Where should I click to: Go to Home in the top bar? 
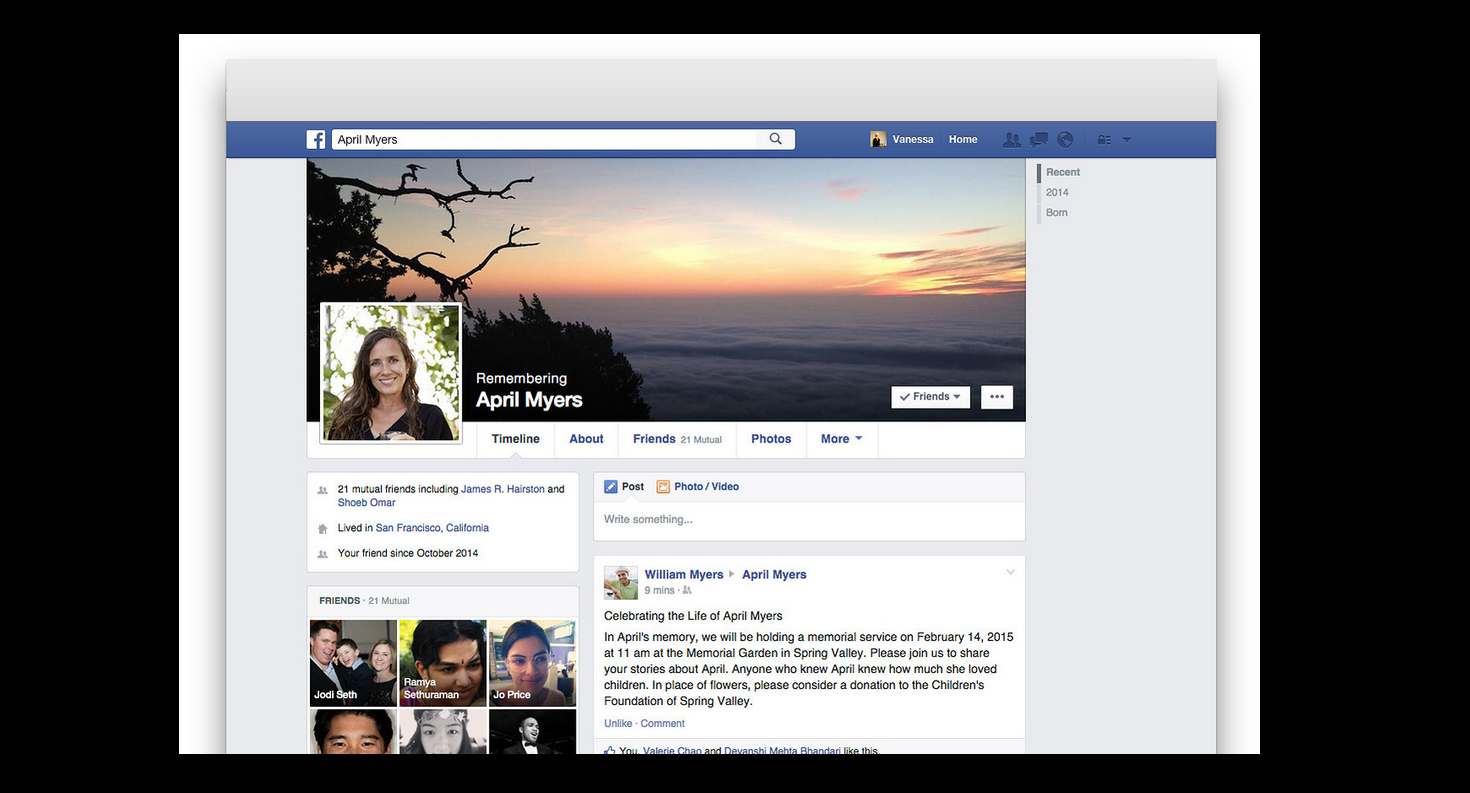[963, 140]
